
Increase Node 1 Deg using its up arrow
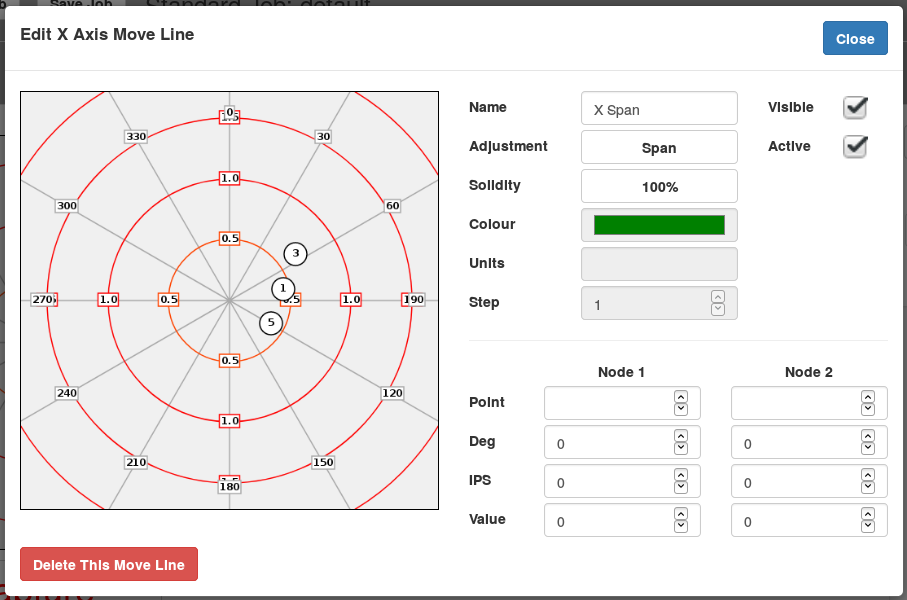[680, 437]
